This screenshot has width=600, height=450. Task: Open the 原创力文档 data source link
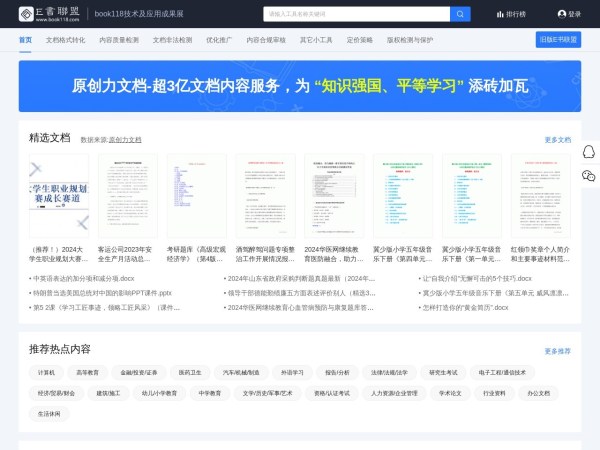pyautogui.click(x=125, y=140)
